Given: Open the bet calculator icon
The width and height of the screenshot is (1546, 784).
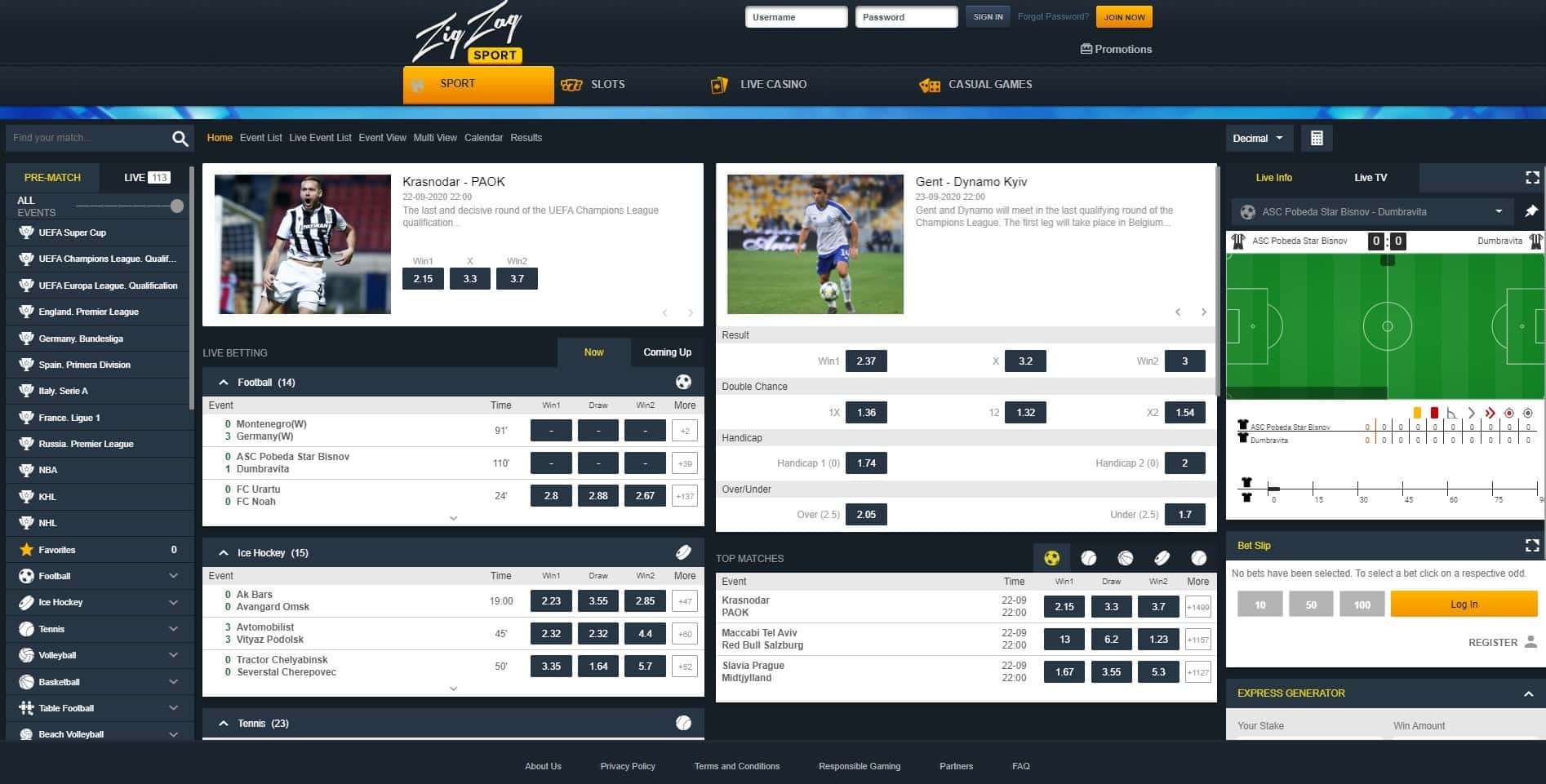Looking at the screenshot, I should [1317, 138].
